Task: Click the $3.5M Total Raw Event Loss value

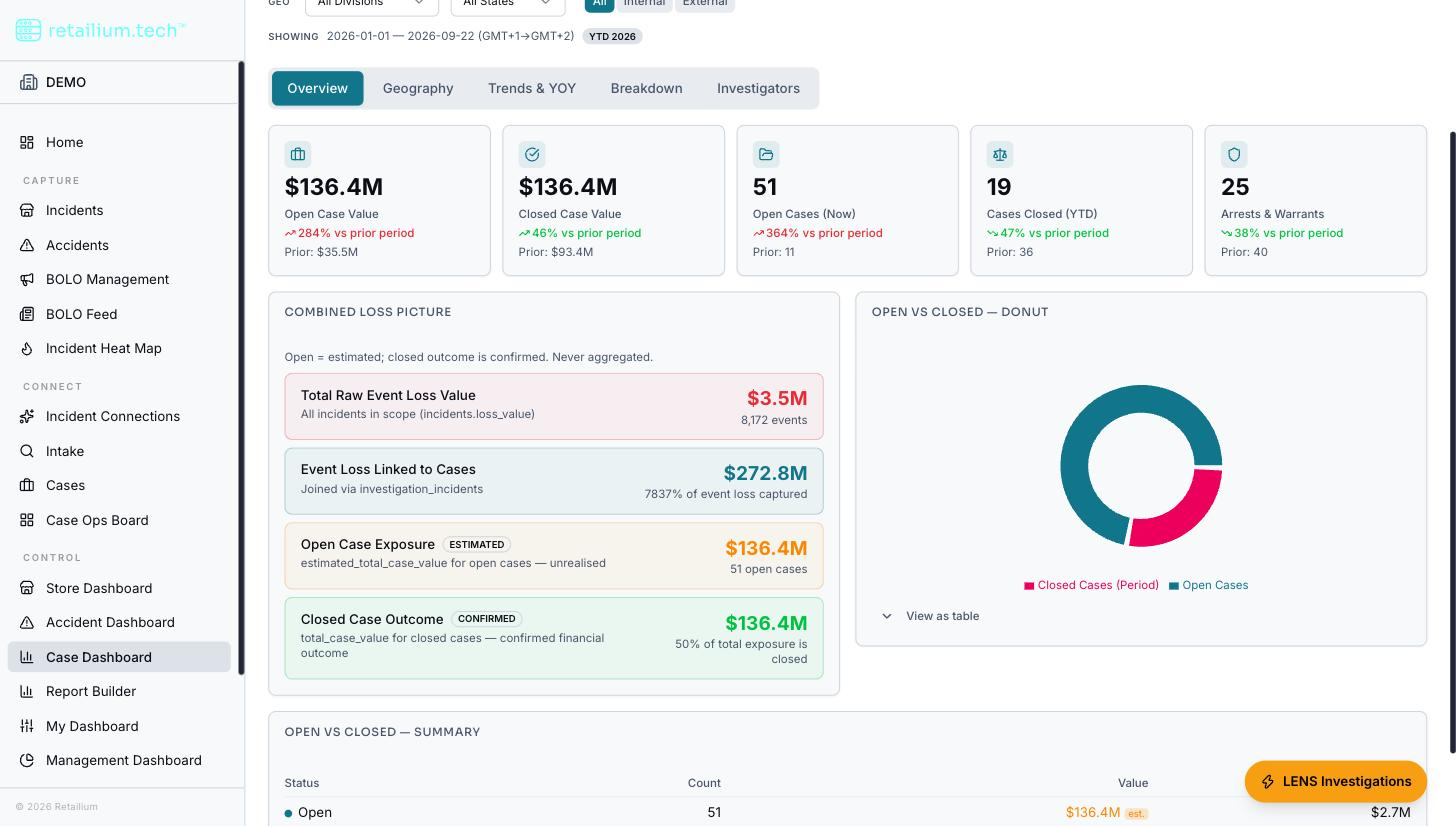Action: [x=777, y=398]
